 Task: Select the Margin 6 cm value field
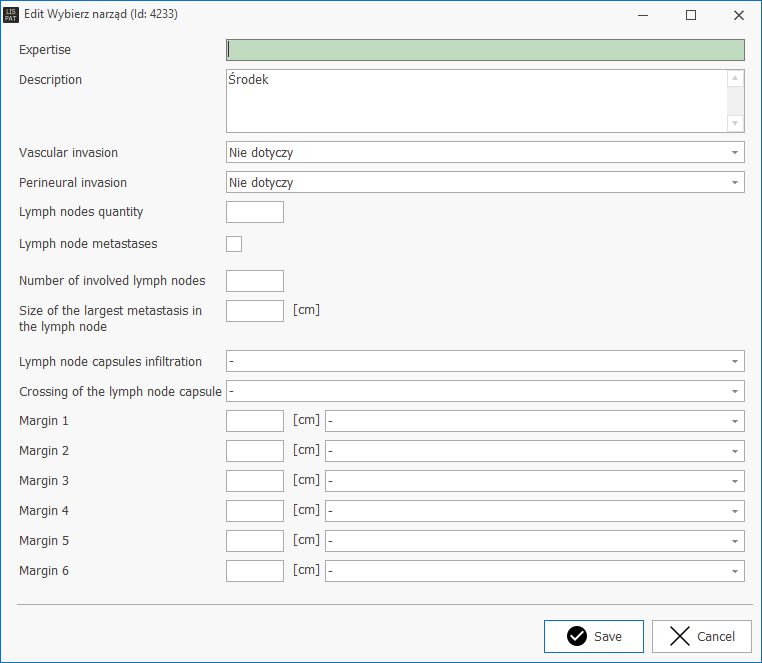[x=255, y=571]
